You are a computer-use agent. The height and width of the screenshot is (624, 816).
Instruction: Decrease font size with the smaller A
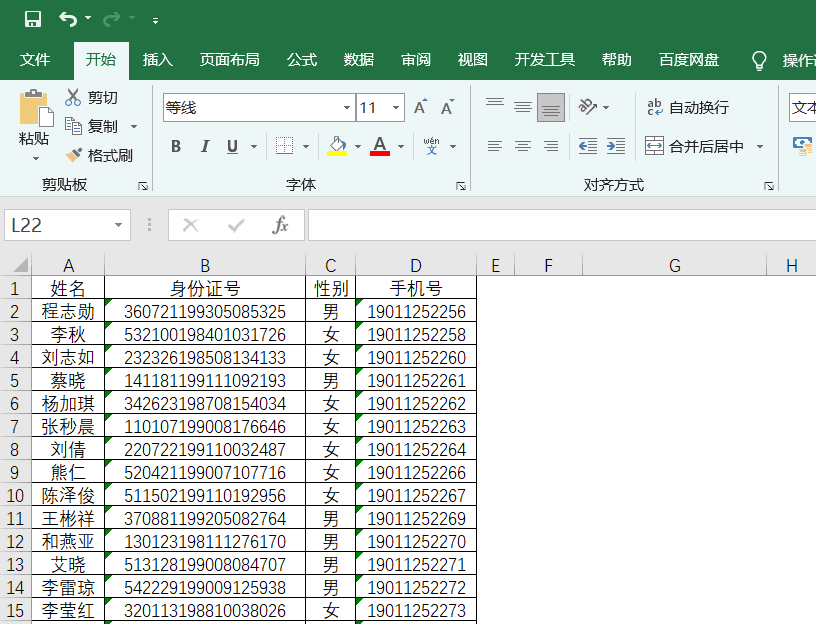[447, 108]
